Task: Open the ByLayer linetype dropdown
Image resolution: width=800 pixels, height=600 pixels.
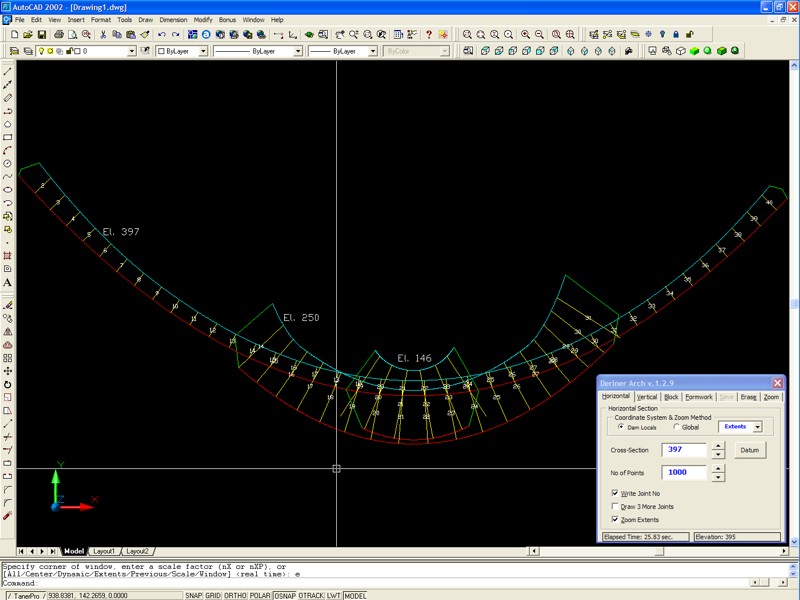Action: pos(296,51)
